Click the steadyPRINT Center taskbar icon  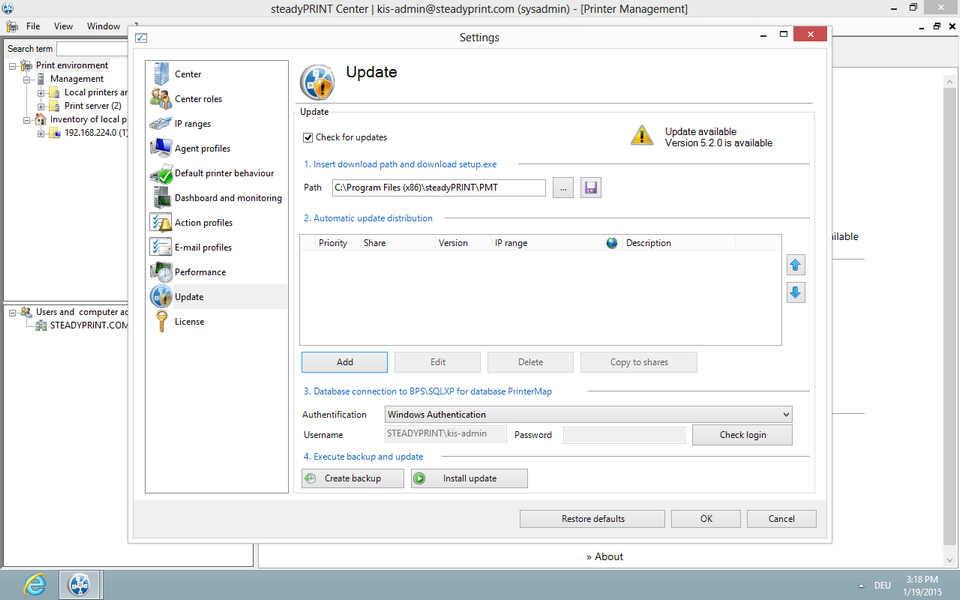coord(80,585)
